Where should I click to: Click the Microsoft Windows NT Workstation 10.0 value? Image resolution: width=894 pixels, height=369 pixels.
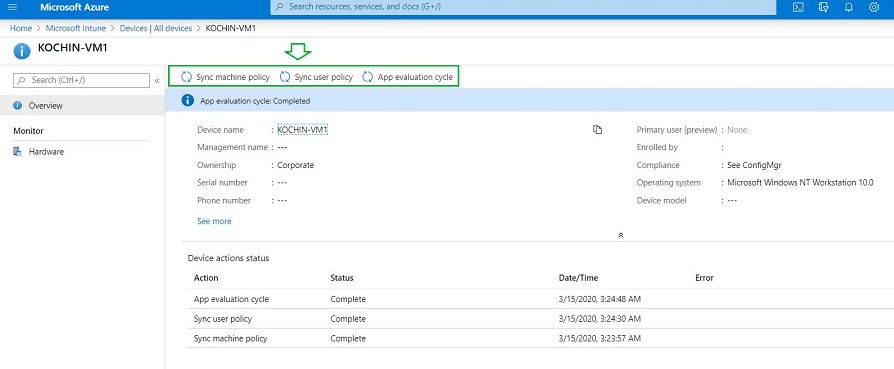pyautogui.click(x=800, y=183)
